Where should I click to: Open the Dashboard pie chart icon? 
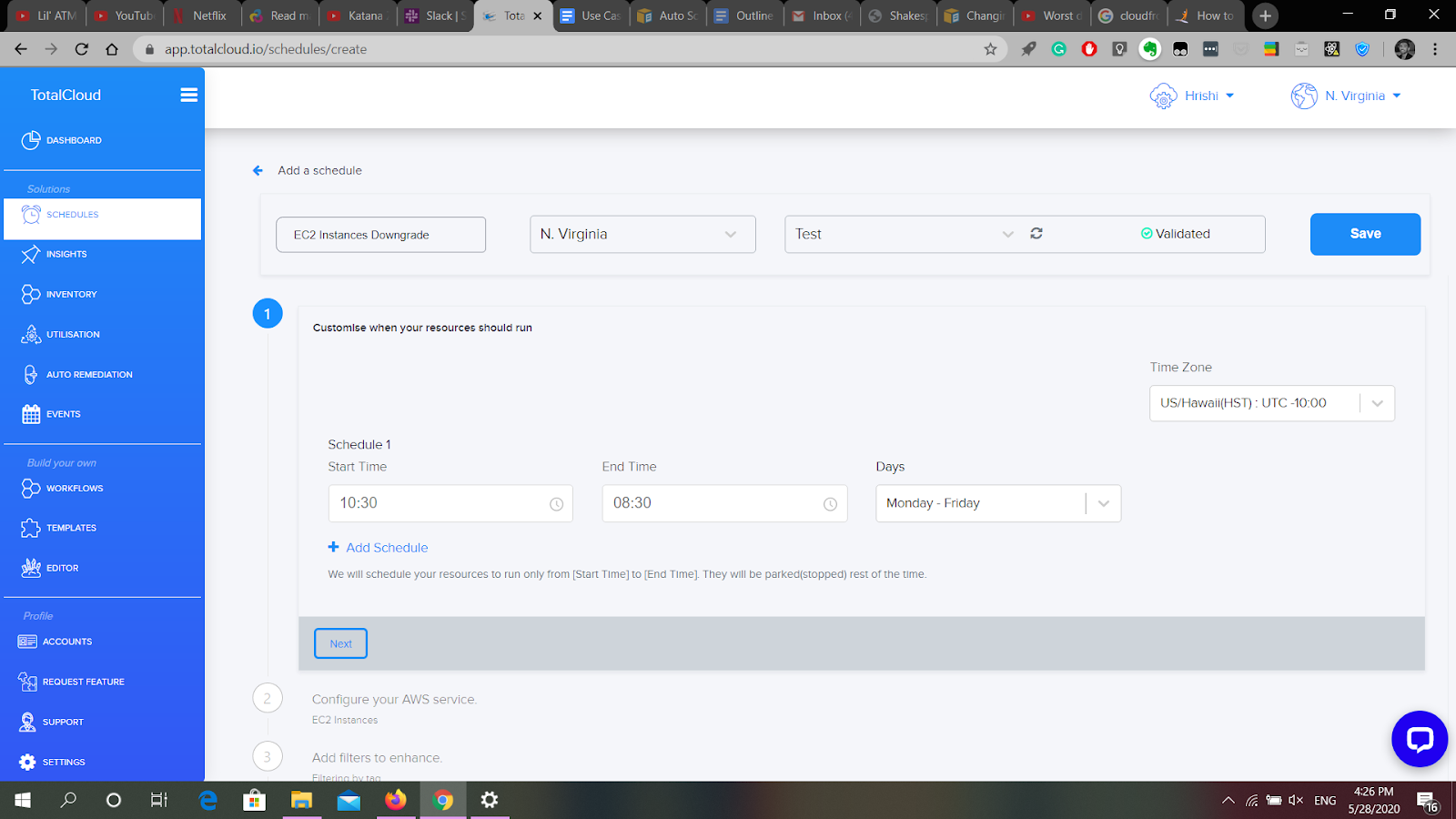[x=31, y=140]
